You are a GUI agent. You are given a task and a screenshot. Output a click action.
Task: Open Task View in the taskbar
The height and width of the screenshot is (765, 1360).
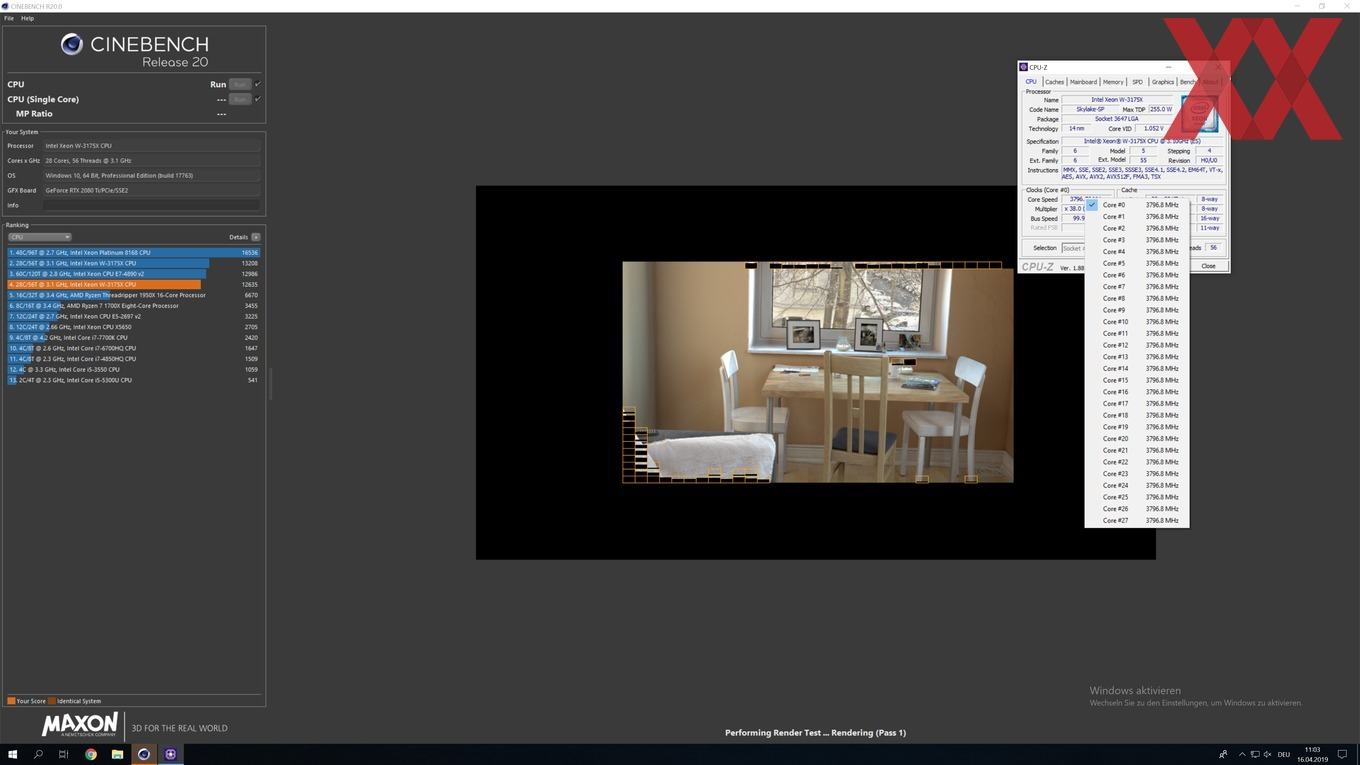(63, 754)
